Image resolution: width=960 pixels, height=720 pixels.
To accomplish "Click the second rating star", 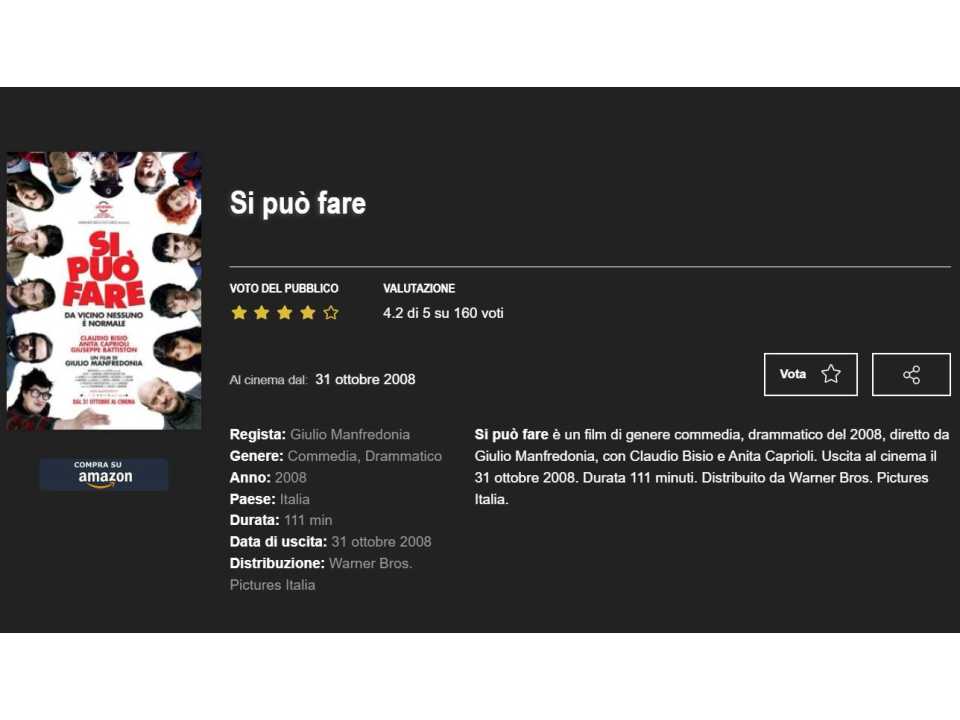I will point(261,313).
